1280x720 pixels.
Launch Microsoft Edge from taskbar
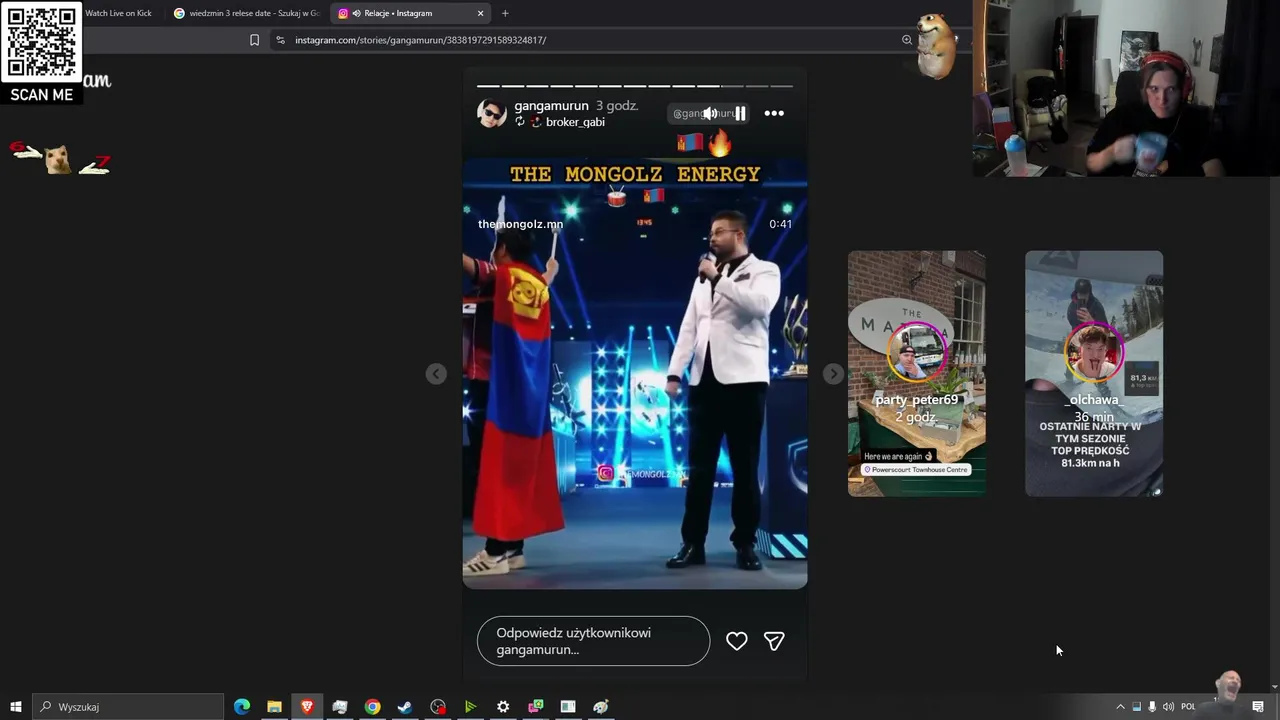[242, 707]
